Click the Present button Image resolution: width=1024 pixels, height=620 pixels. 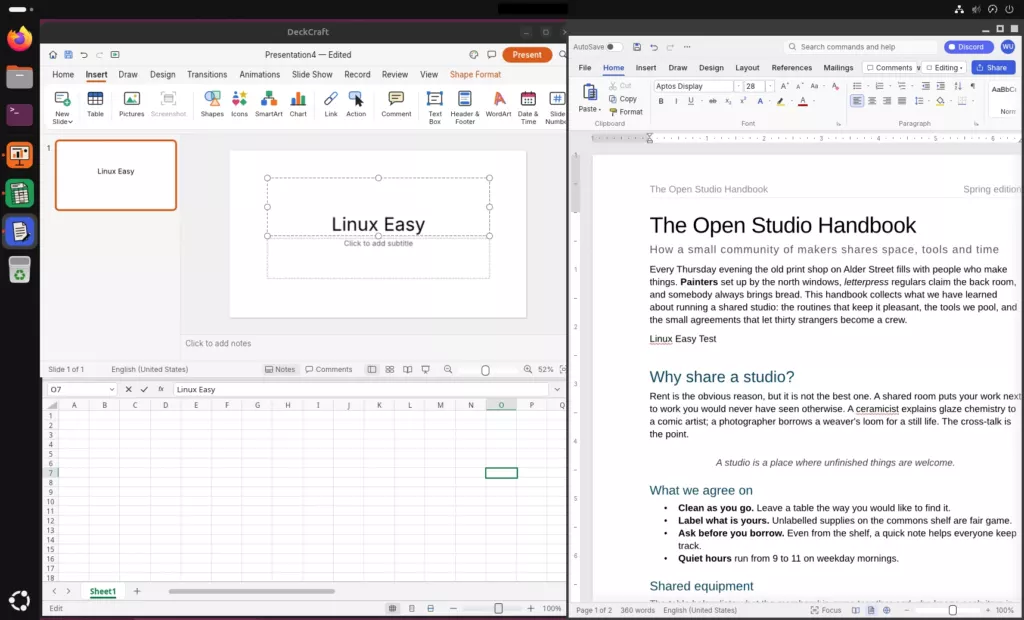(x=527, y=55)
